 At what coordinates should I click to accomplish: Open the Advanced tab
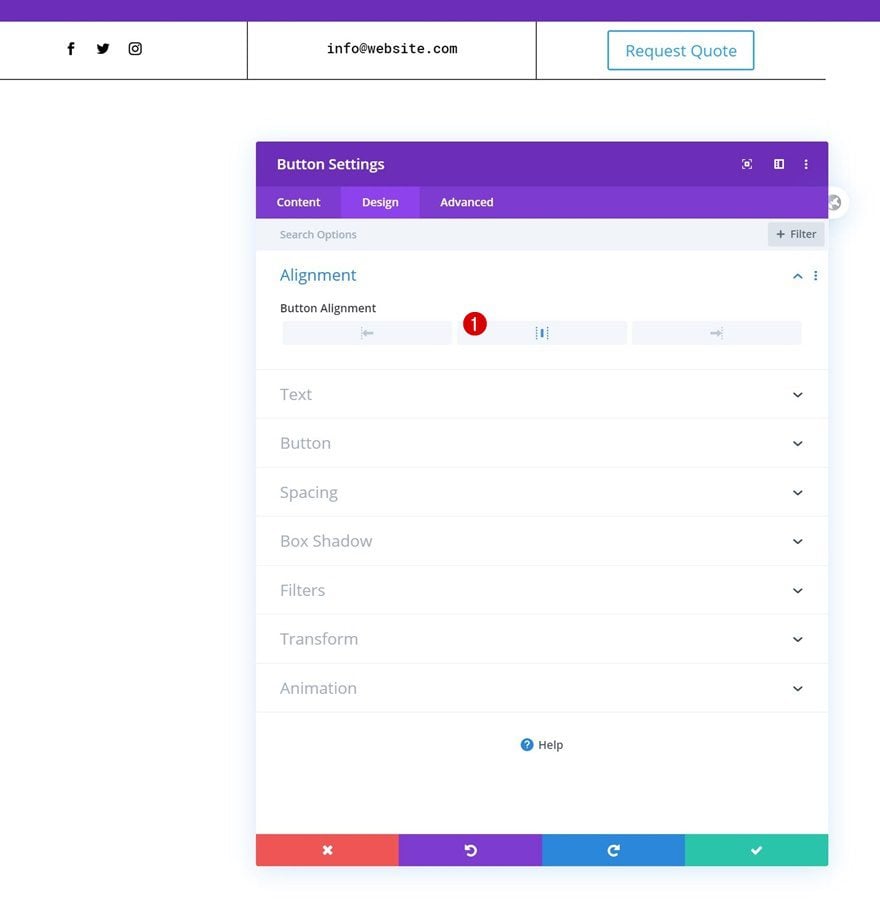click(466, 202)
